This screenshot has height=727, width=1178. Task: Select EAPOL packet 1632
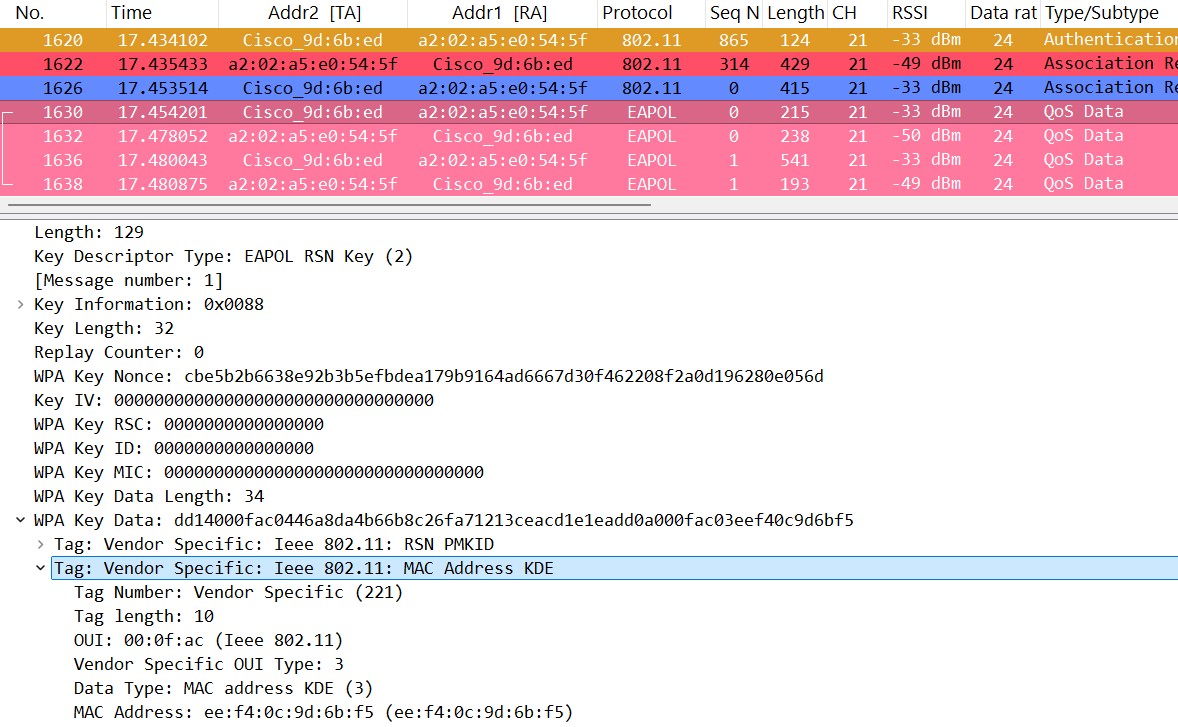tap(400, 136)
